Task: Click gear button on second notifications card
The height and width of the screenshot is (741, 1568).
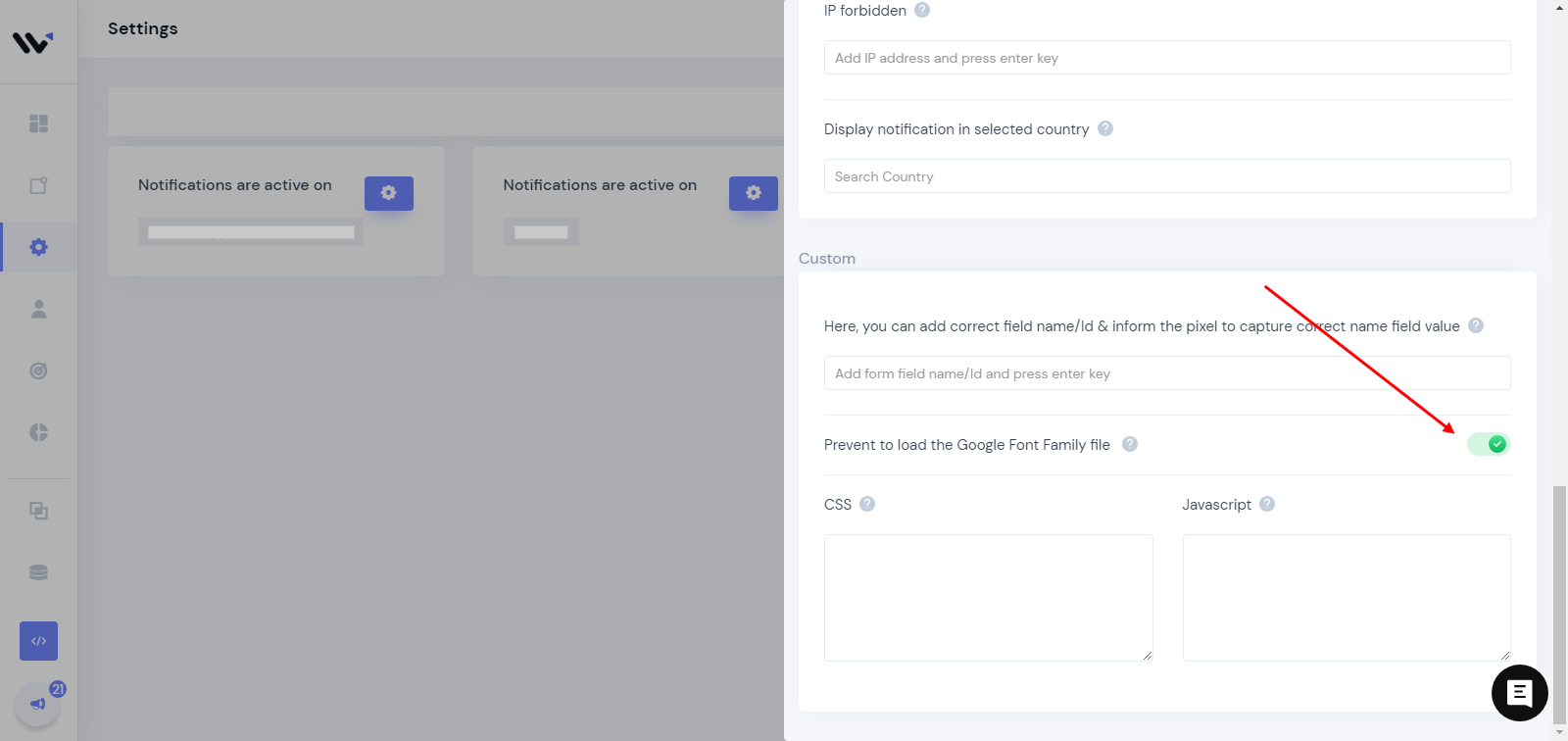Action: click(754, 193)
